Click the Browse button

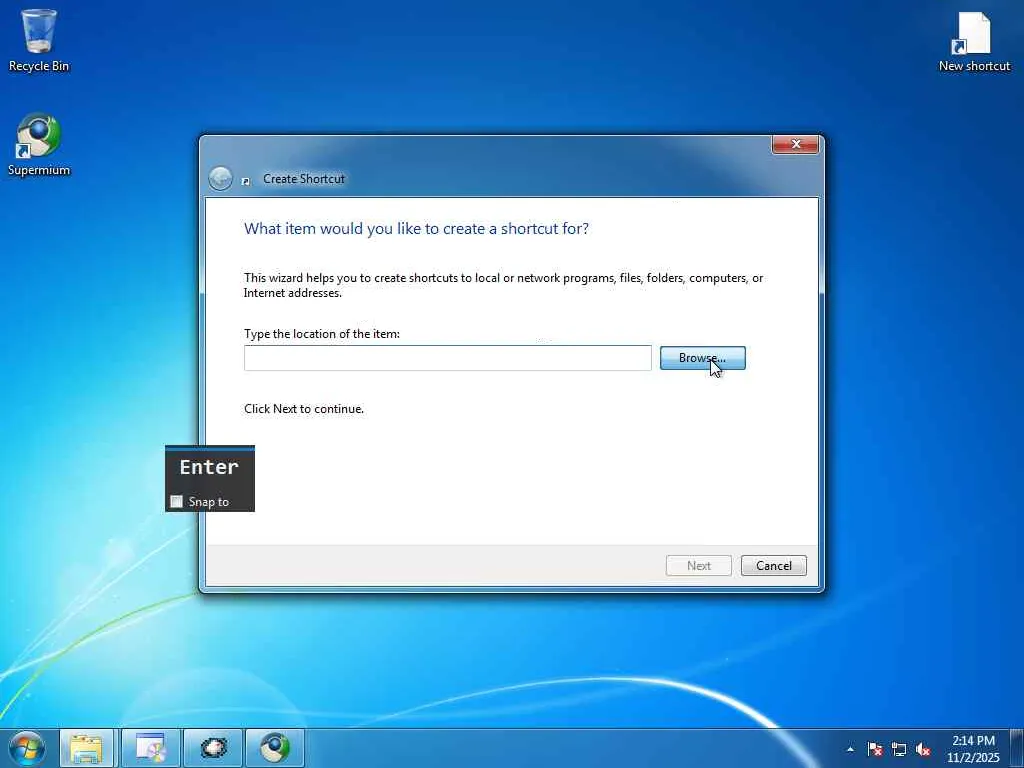pos(702,358)
